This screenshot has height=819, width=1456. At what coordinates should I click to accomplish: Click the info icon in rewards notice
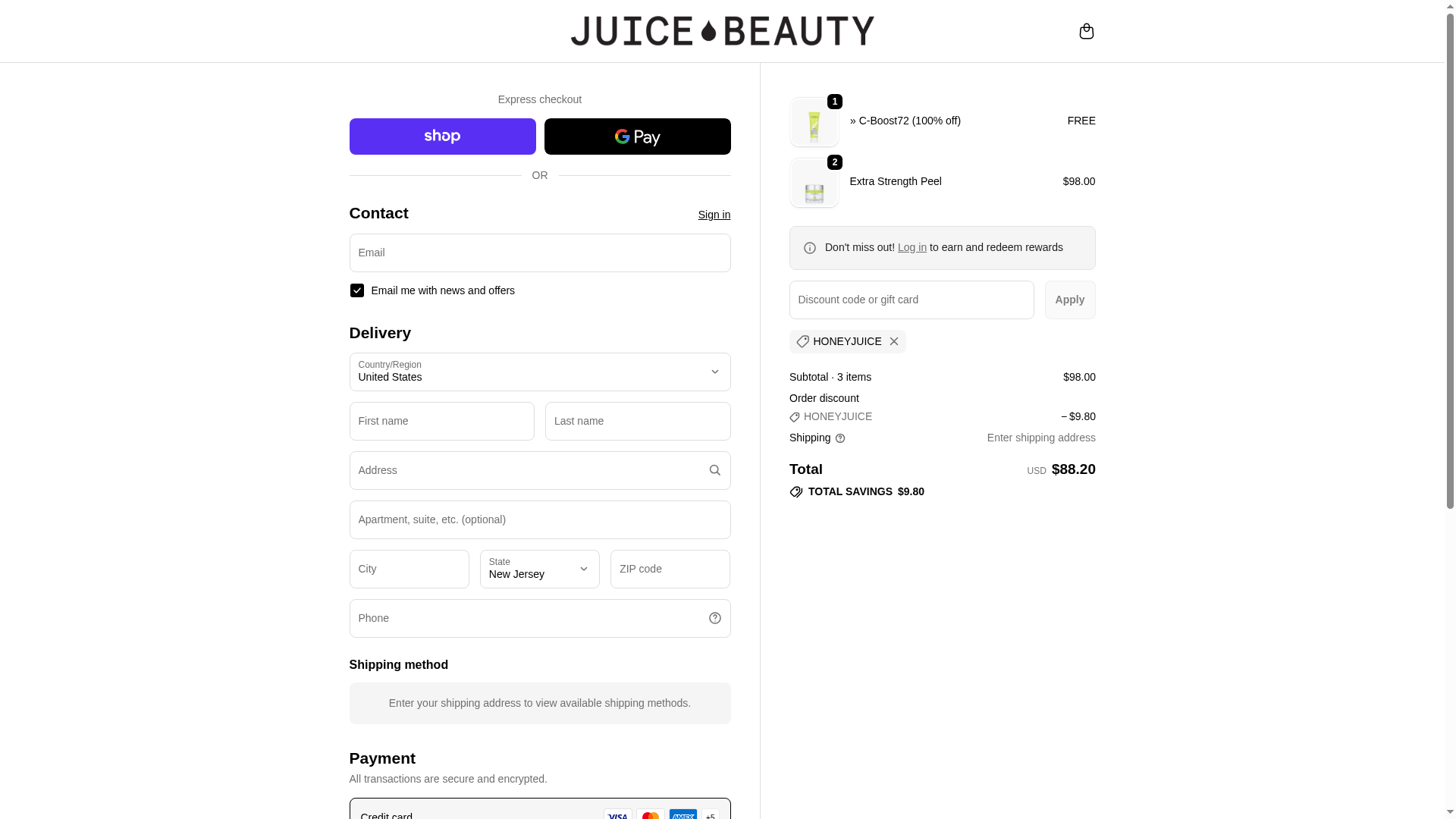click(x=810, y=249)
